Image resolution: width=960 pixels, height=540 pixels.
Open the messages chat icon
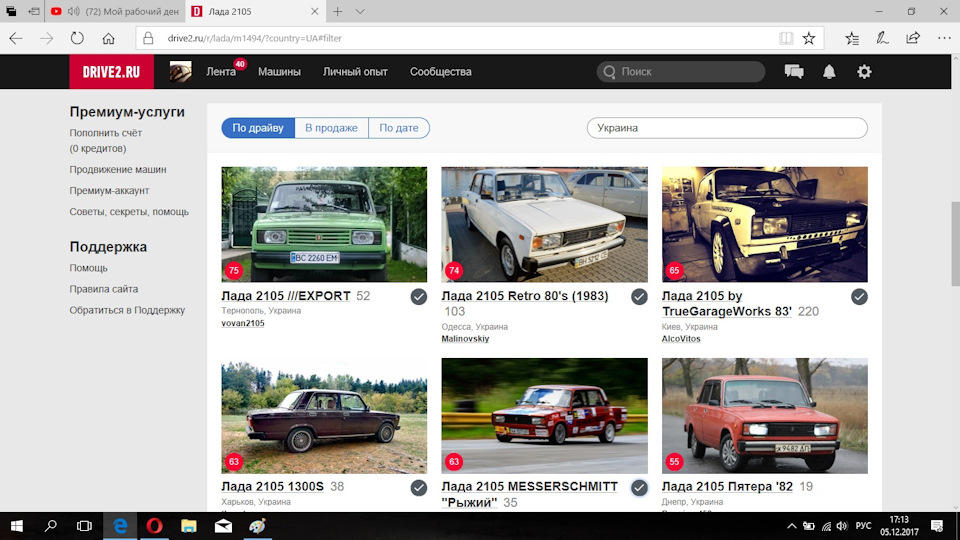794,72
